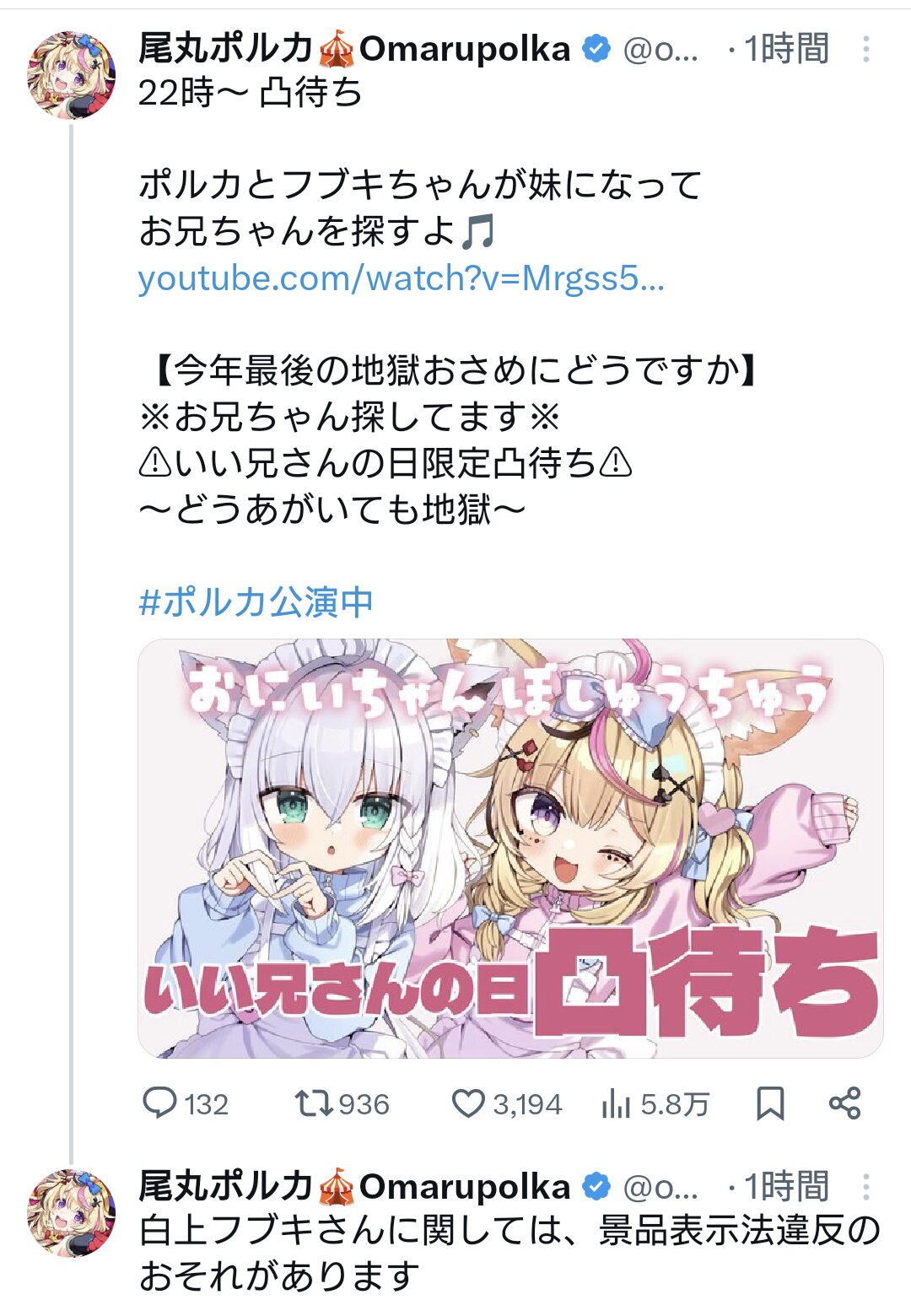
Task: Retweet the first Omarupolka post
Action: (x=342, y=1103)
